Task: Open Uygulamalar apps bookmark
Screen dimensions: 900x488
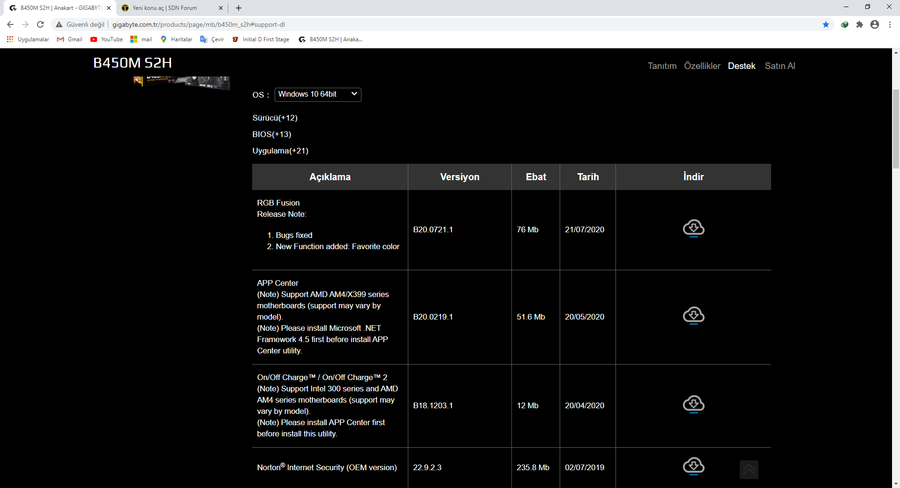Action: point(28,39)
